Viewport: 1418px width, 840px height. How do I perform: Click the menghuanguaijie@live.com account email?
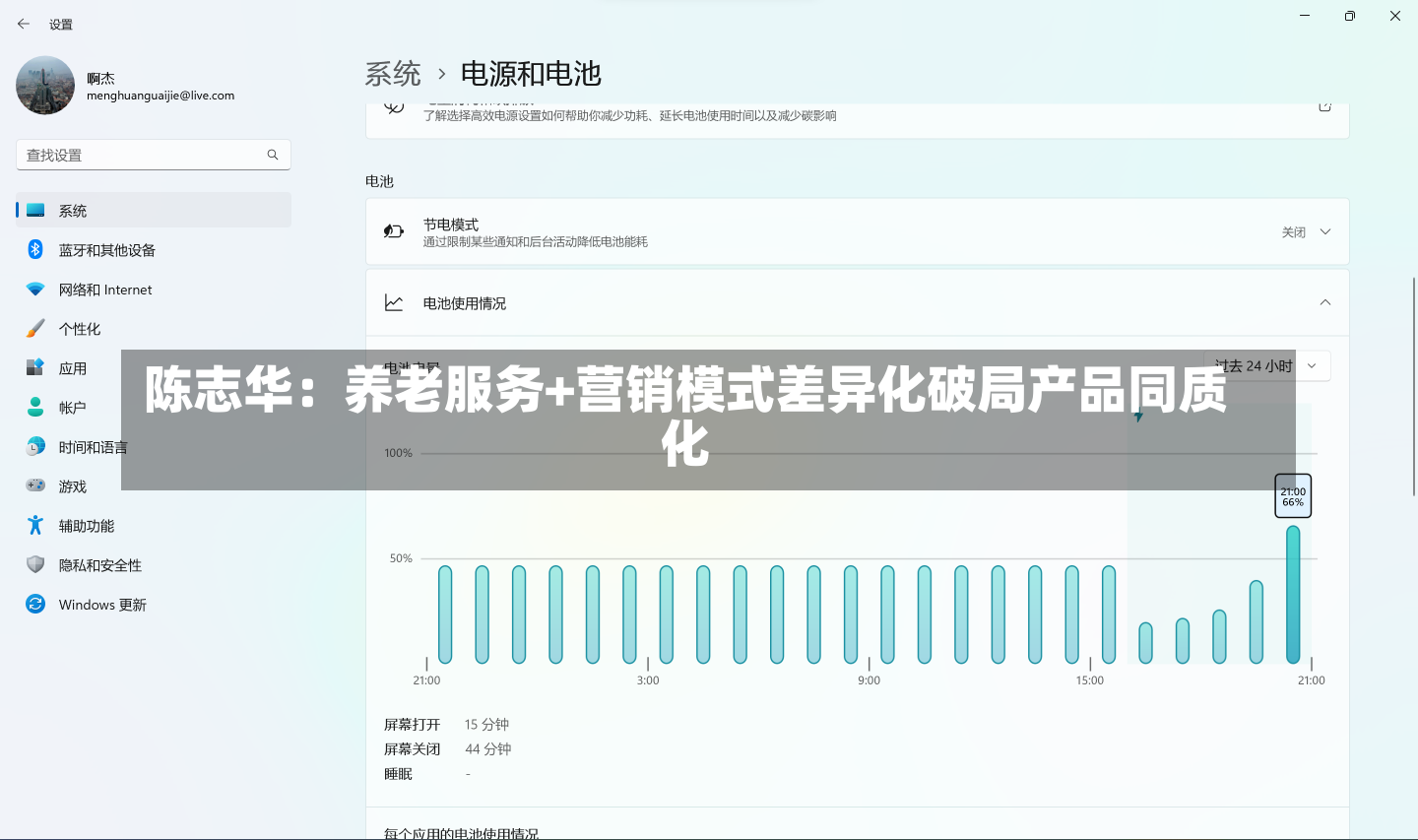[161, 96]
